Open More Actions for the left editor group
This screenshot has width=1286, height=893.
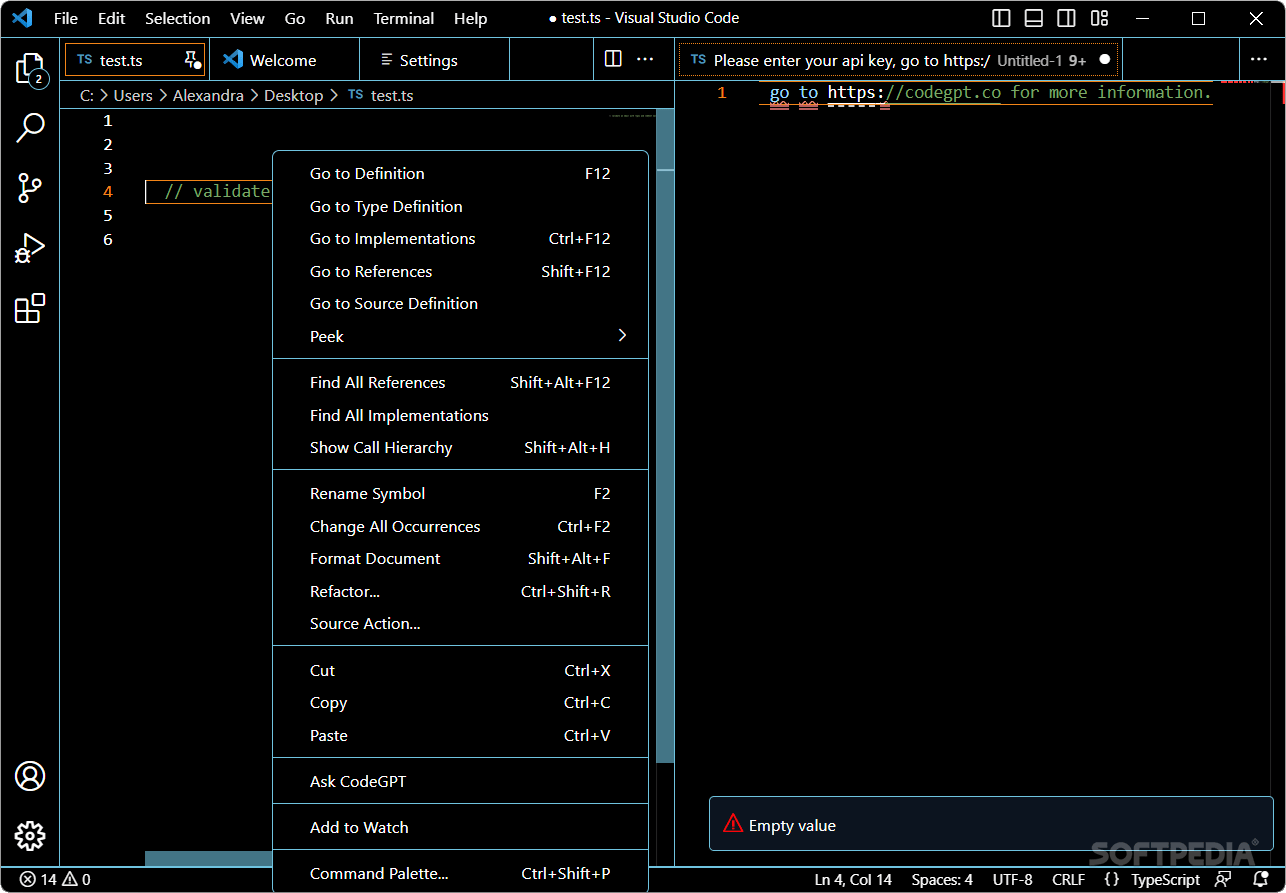point(646,59)
